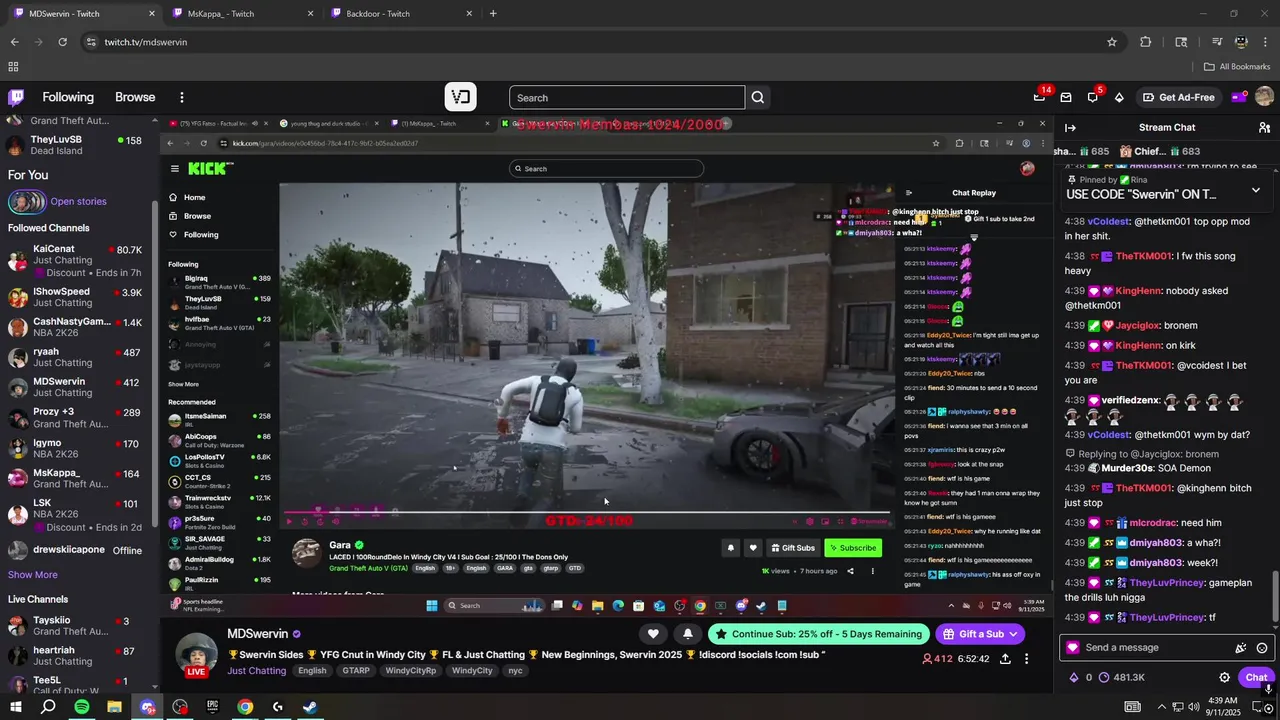Focus the Twitch search field

click(627, 97)
